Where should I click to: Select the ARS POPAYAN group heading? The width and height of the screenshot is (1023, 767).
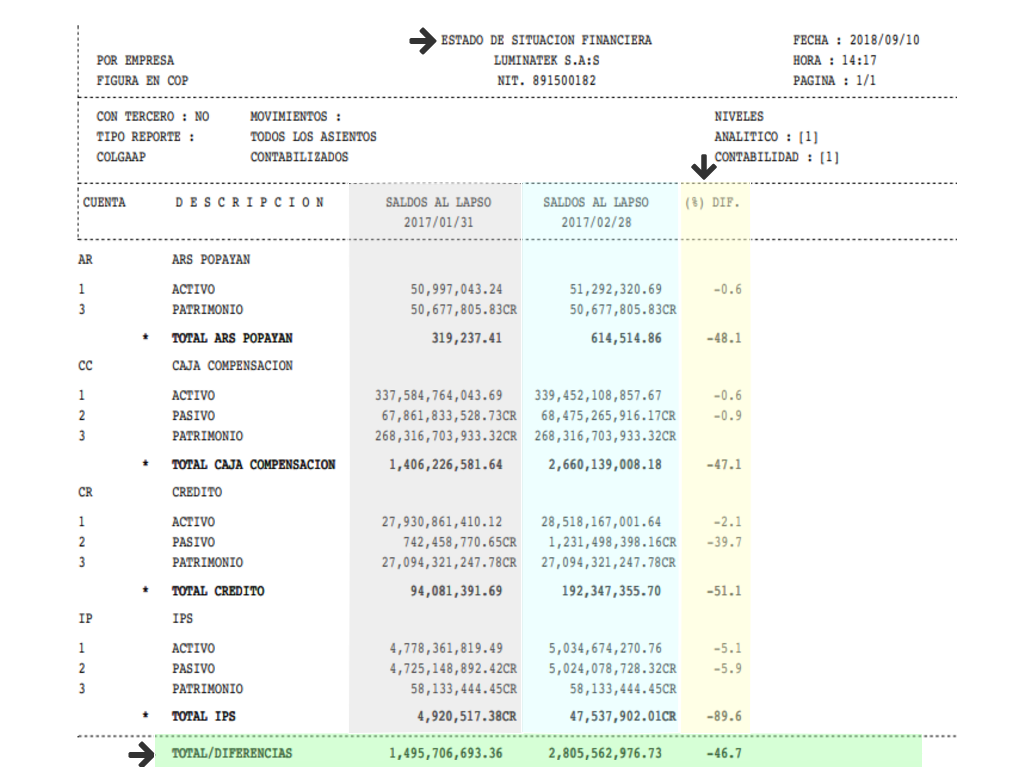point(211,259)
